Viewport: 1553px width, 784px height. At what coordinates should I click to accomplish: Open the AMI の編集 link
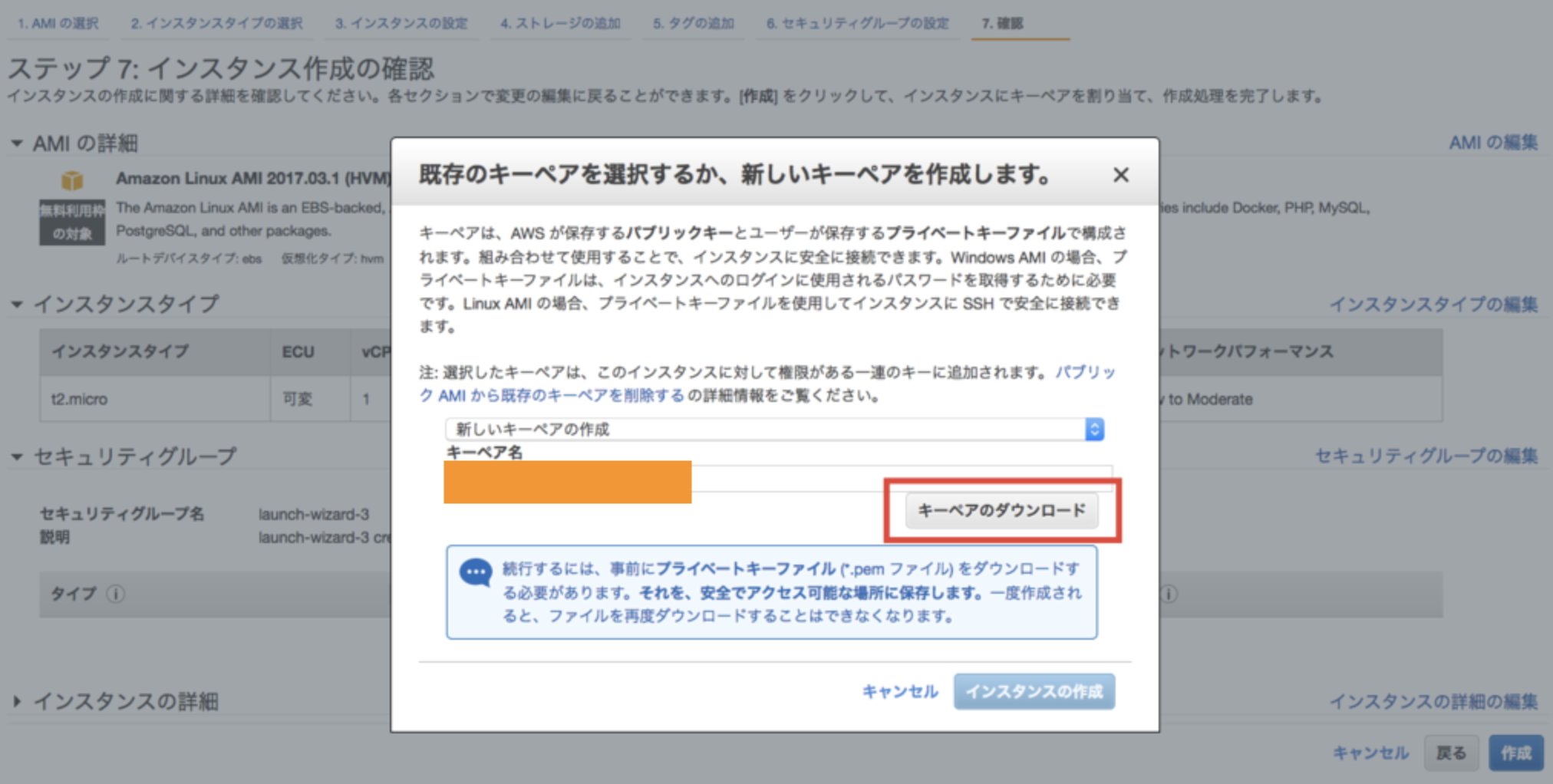(1492, 143)
